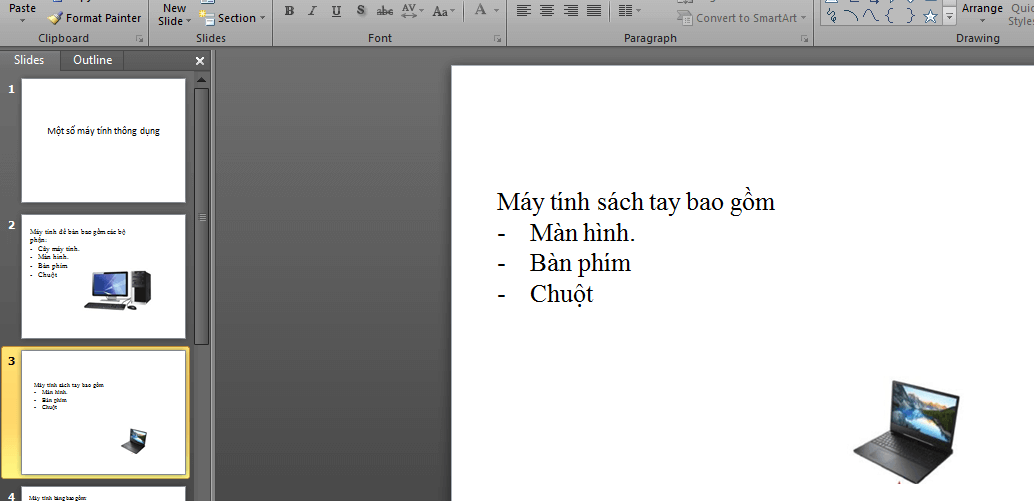Justify the paragraph text
This screenshot has height=501, width=1034.
594,11
